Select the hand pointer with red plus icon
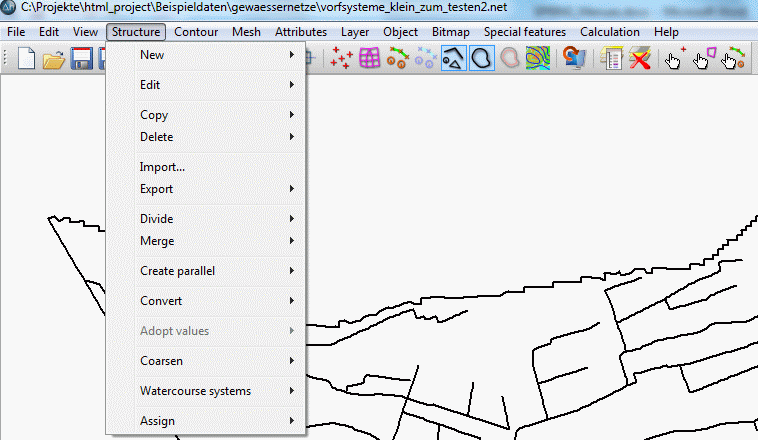758x440 pixels. click(675, 59)
